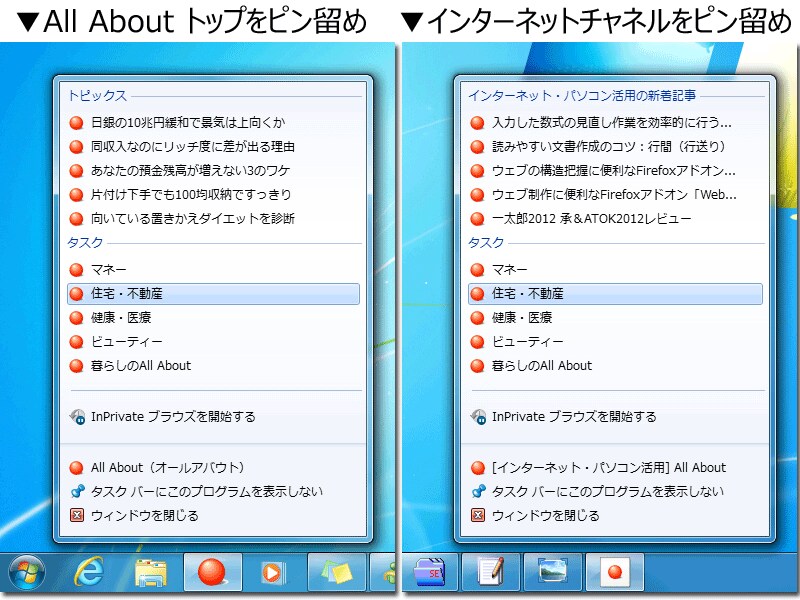Open 入力した数式の見直し作業 article

615,122
